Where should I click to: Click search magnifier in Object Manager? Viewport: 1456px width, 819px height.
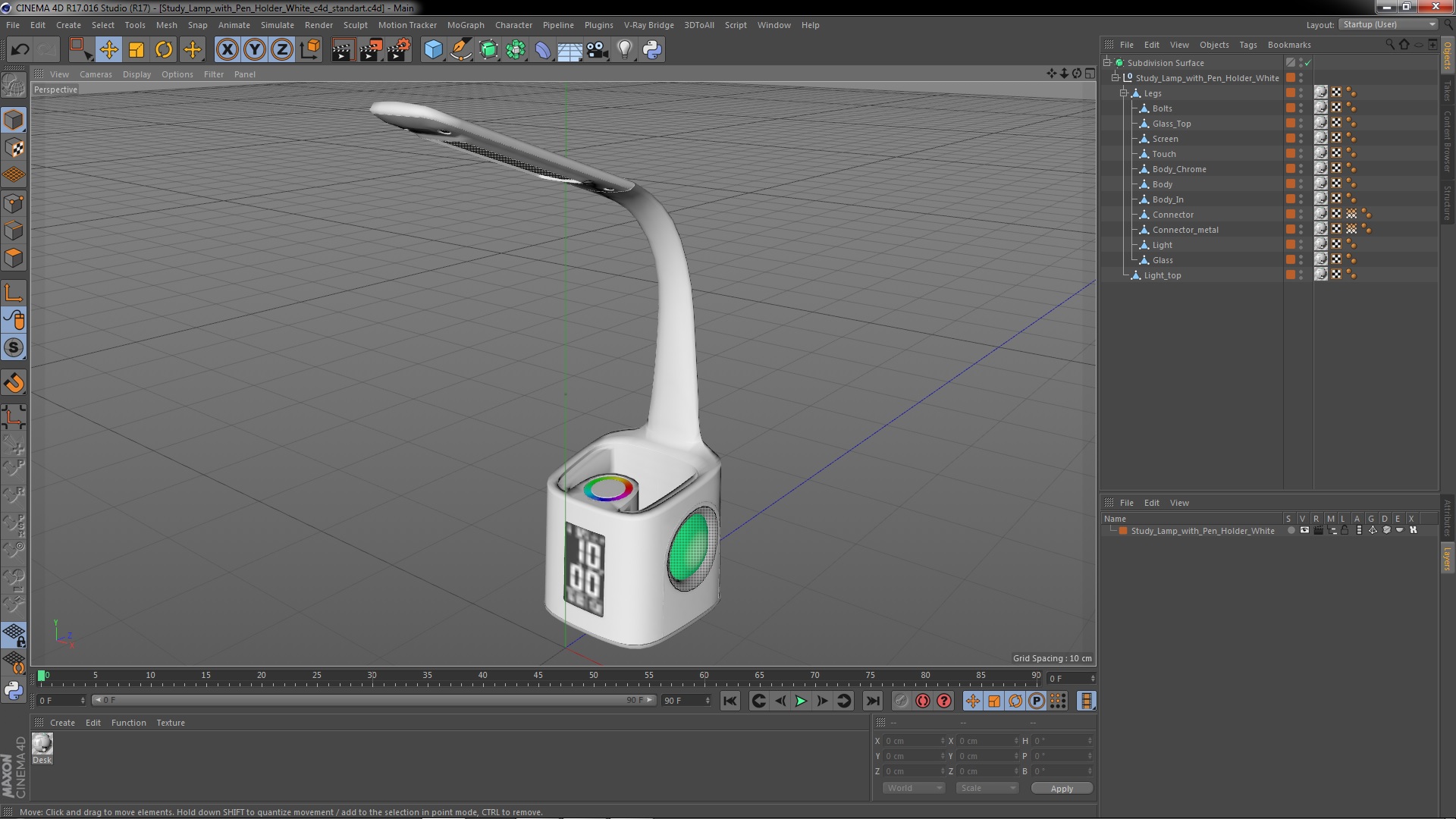point(1390,45)
